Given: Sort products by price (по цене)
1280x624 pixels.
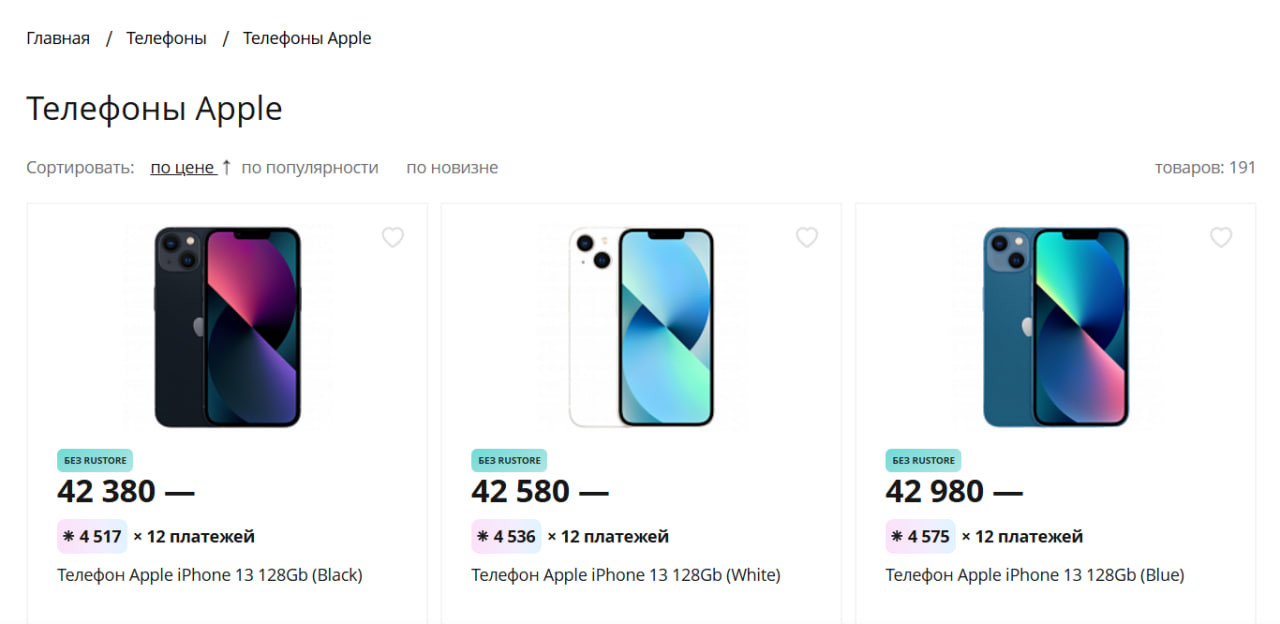Looking at the screenshot, I should [x=182, y=167].
